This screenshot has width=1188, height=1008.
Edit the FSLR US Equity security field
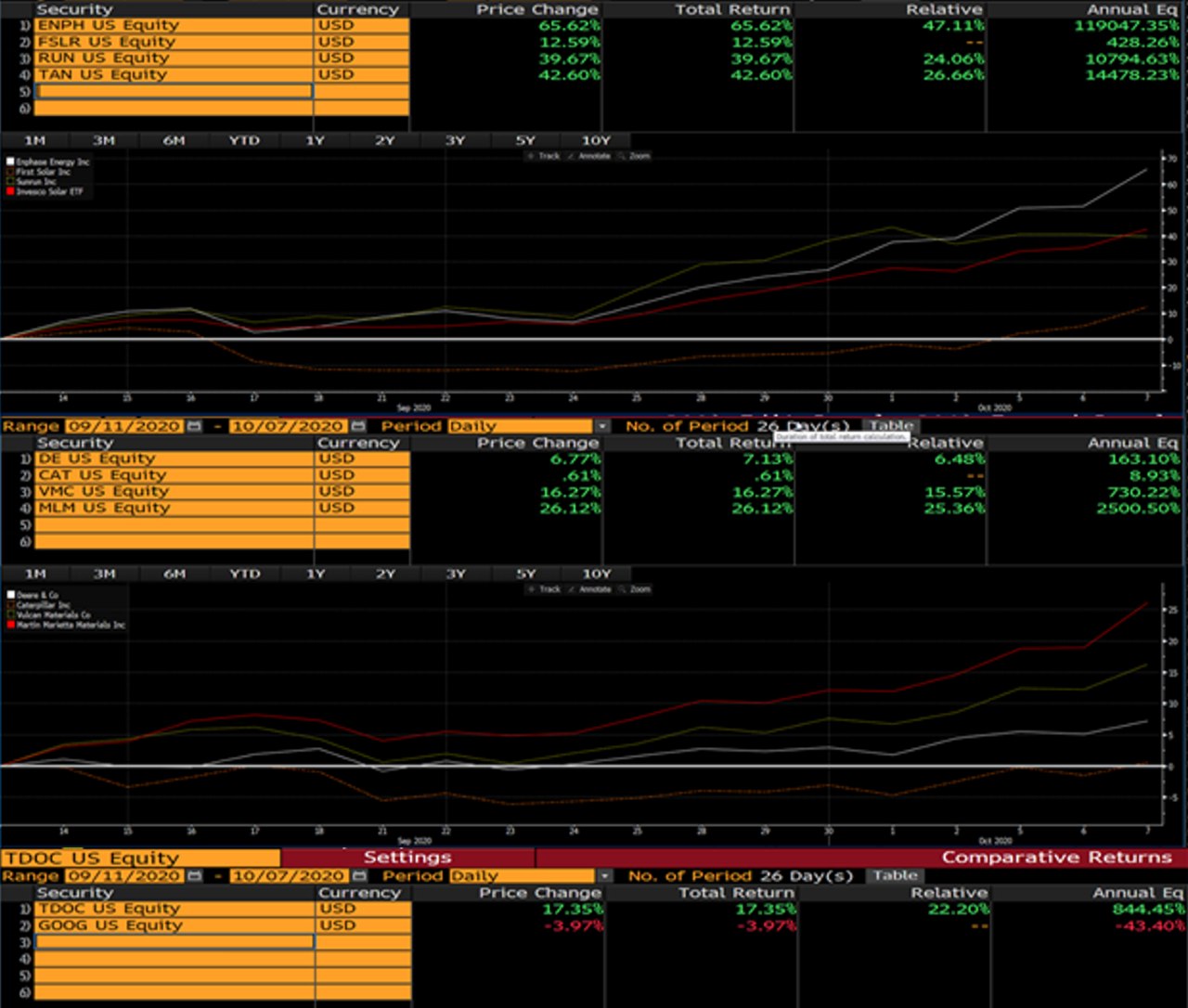point(174,42)
